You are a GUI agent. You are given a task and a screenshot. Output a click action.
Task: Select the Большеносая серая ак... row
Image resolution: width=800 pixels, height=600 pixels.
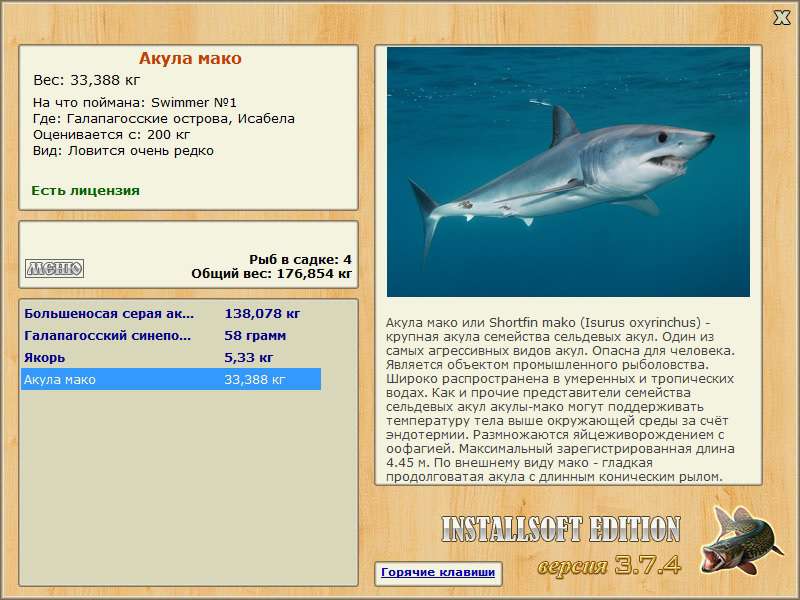tap(171, 313)
